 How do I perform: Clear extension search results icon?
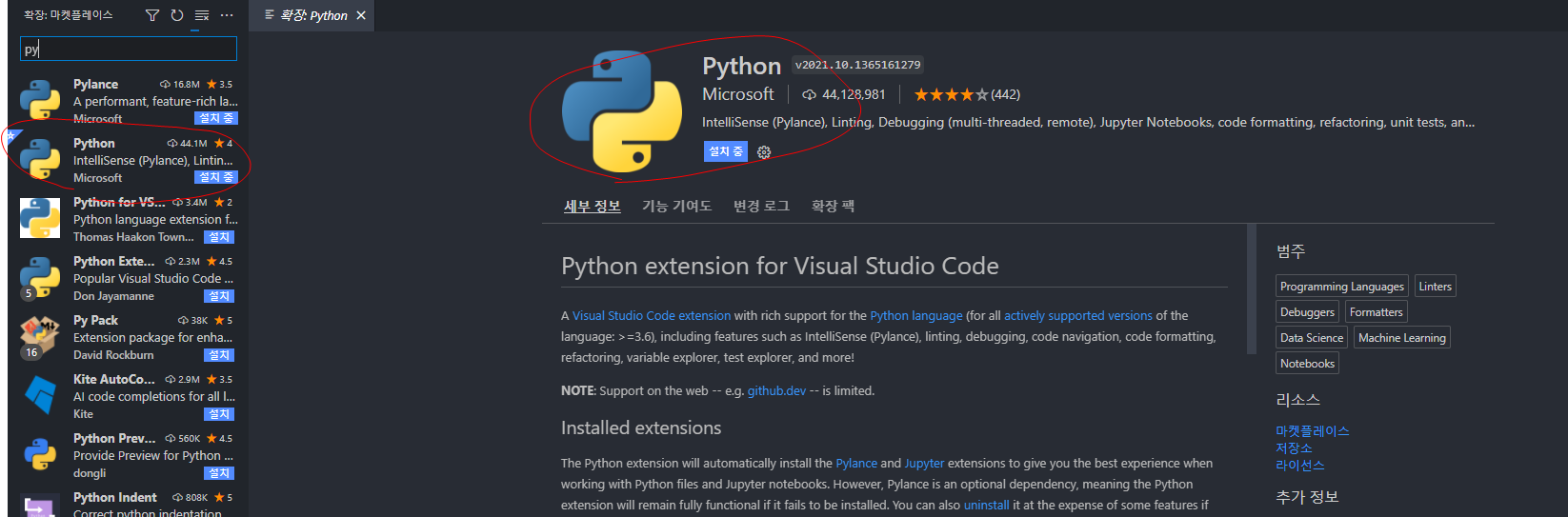pyautogui.click(x=202, y=15)
